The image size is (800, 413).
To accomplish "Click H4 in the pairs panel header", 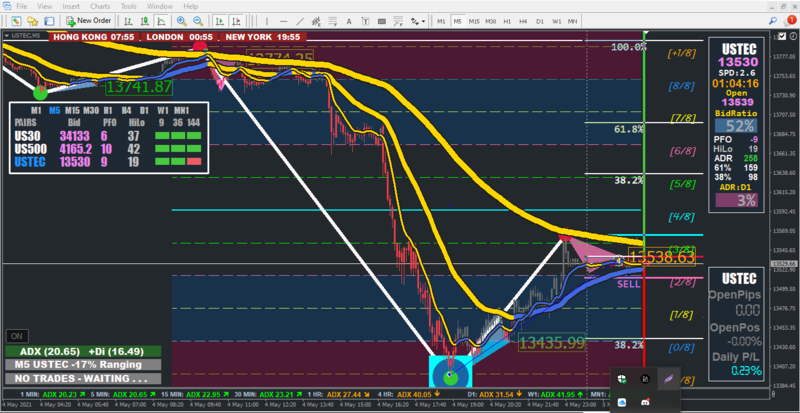I will tap(126, 110).
